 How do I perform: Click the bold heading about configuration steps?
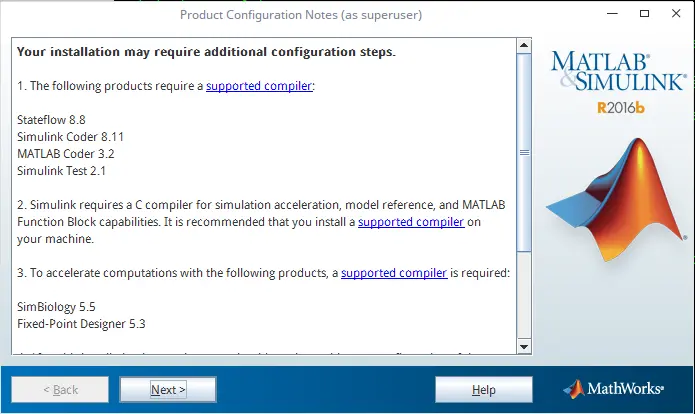[206, 52]
